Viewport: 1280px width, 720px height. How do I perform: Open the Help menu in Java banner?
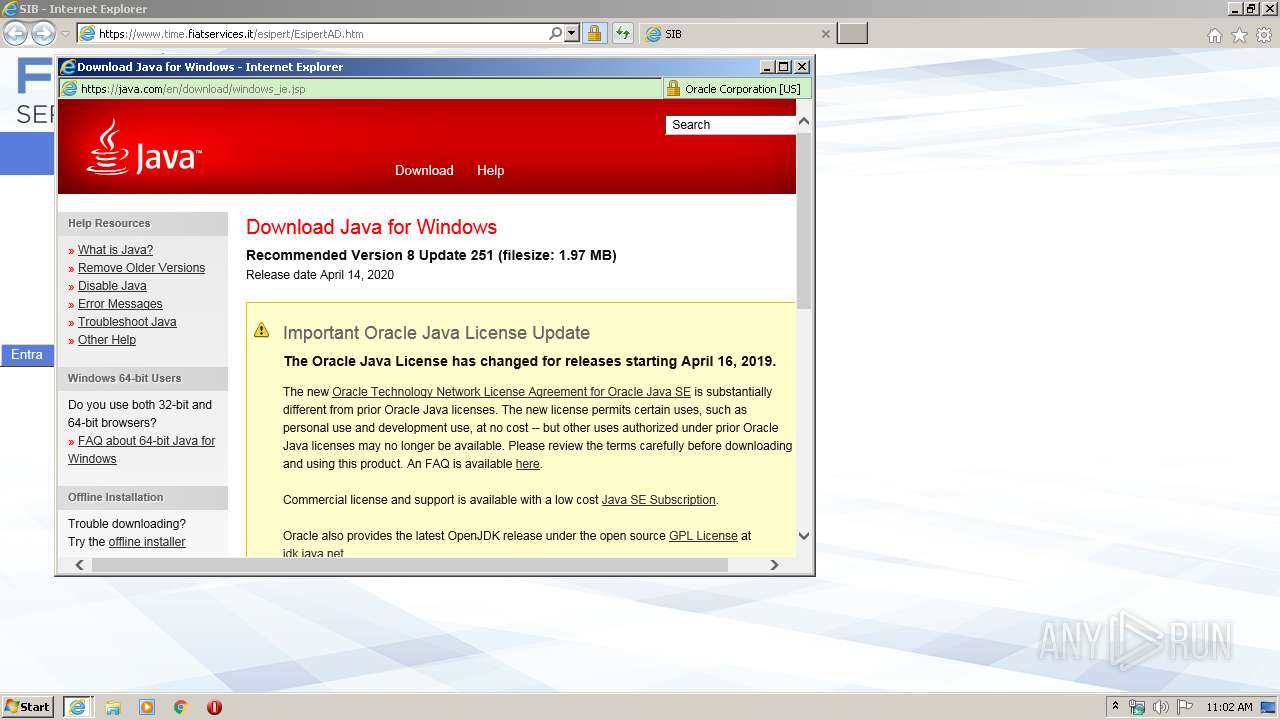tap(490, 170)
